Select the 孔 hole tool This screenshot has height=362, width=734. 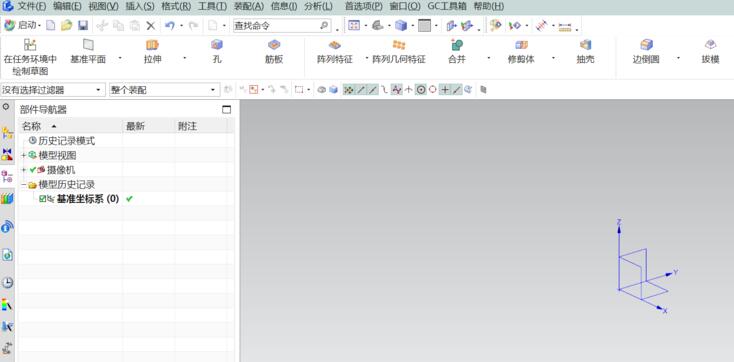click(x=217, y=52)
